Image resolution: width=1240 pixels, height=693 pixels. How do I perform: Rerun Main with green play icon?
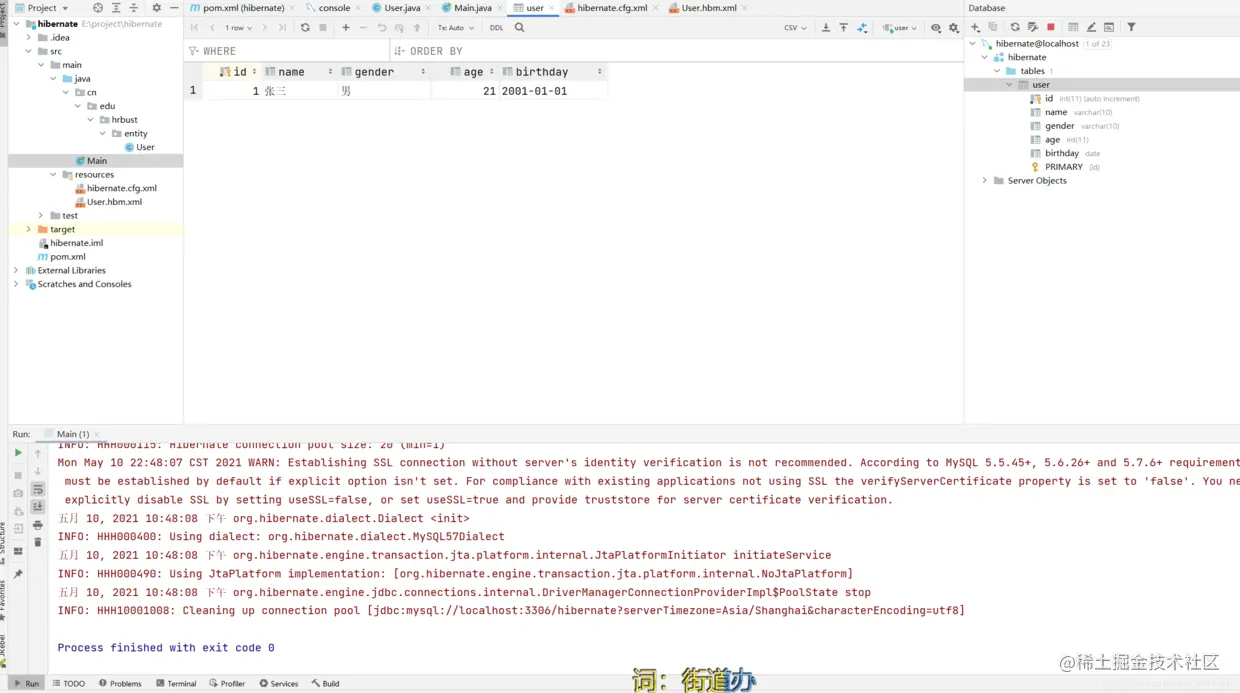18,453
